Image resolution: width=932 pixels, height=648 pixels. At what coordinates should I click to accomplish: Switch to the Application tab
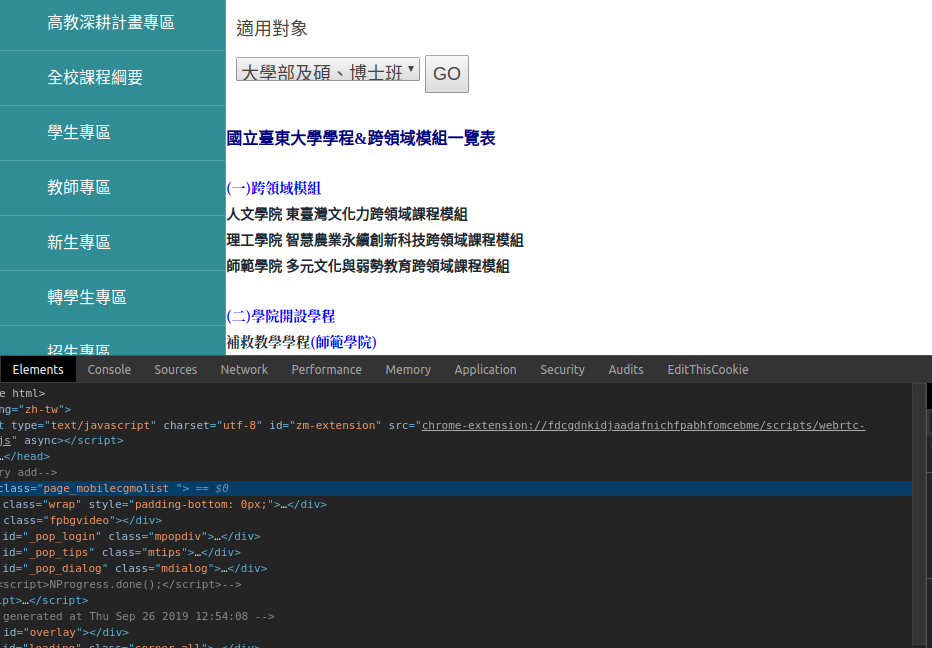(x=486, y=370)
